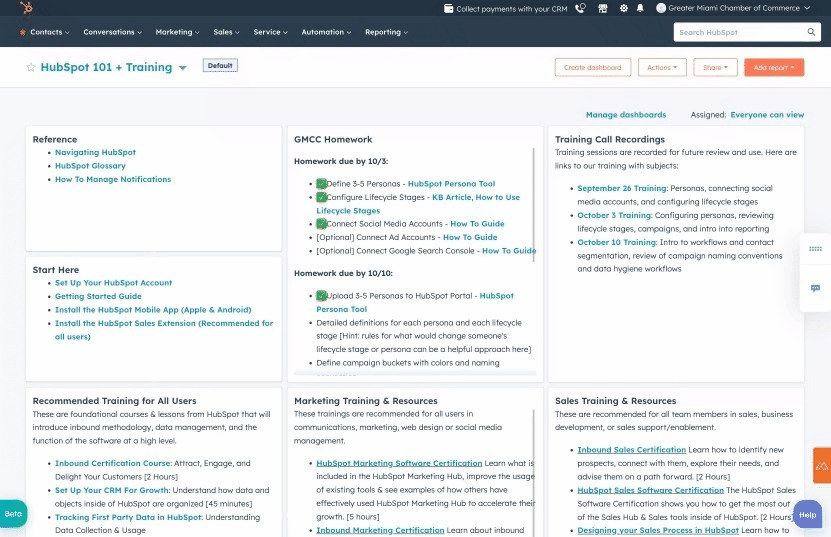Open the notifications bell icon
Viewport: 831px width, 537px height.
tap(640, 8)
